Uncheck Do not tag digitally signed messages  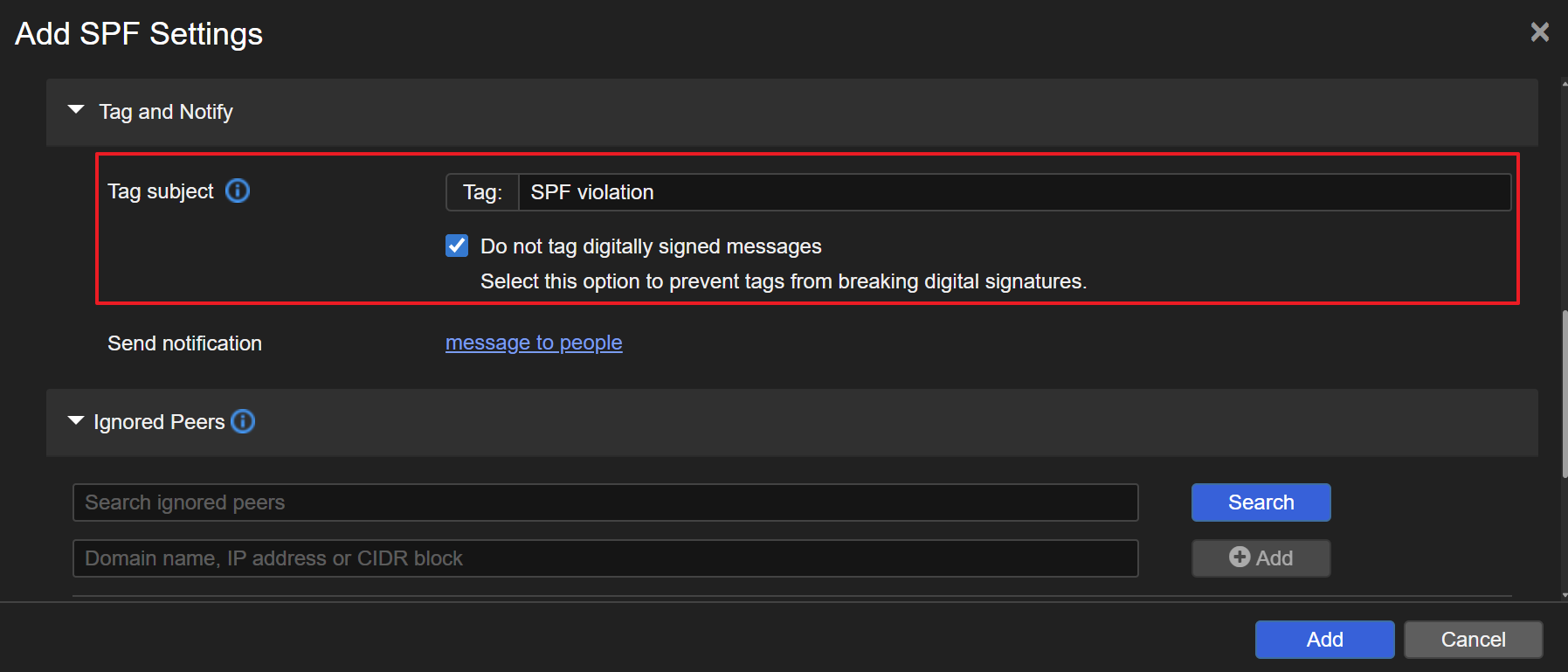(x=457, y=246)
